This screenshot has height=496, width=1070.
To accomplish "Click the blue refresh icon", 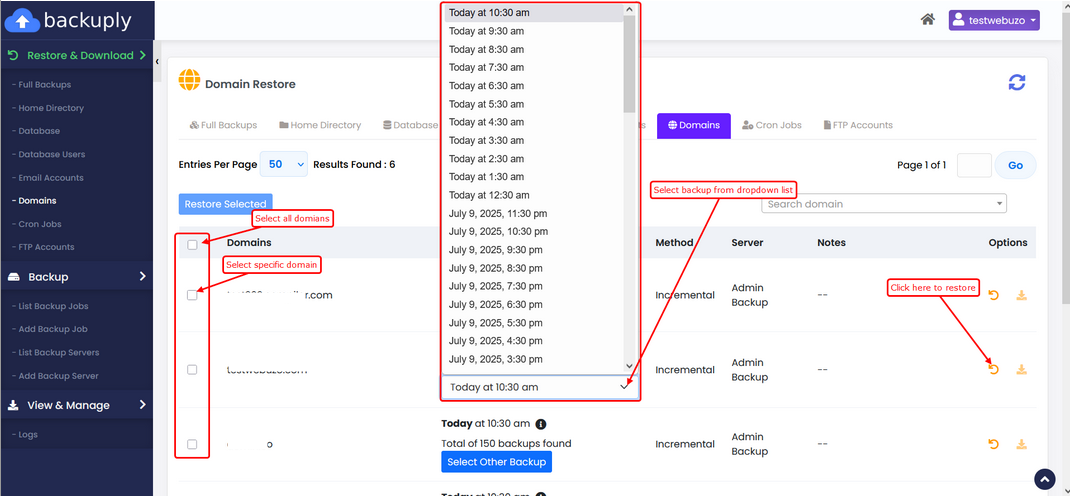I will (1016, 83).
